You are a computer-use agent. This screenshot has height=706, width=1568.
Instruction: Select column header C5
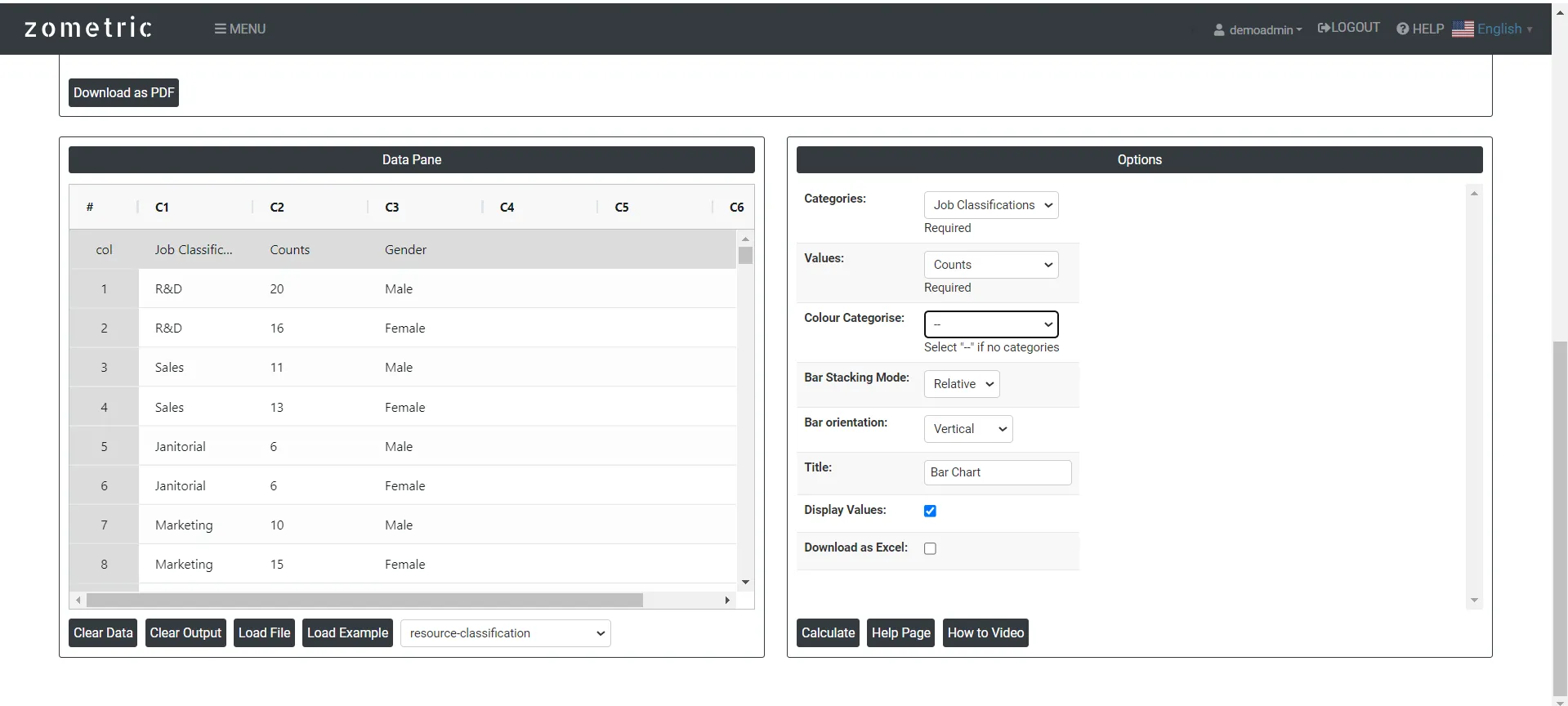tap(655, 207)
